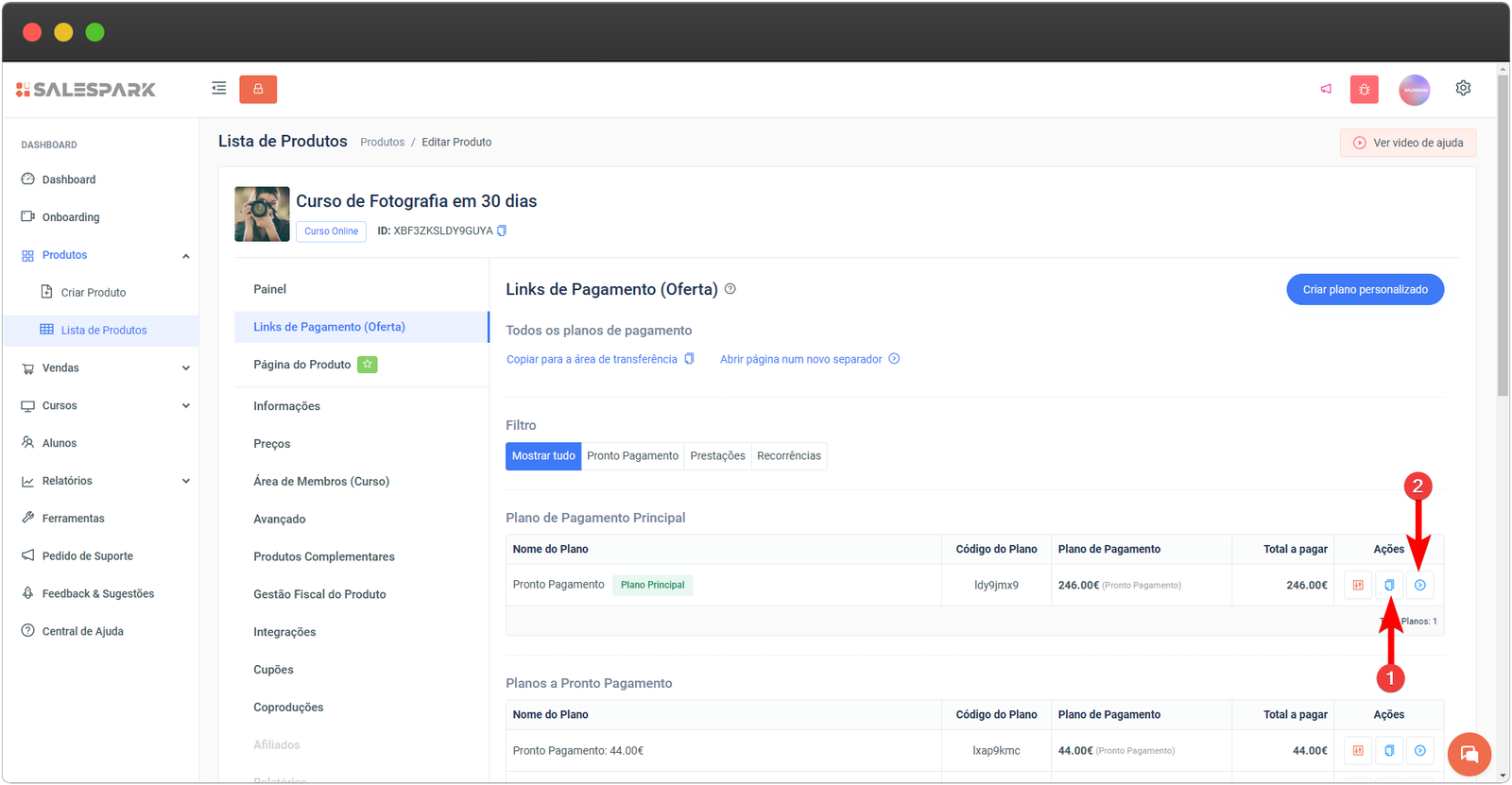Collapse the Produtos sidebar section
This screenshot has height=785, width=1512.
coord(185,255)
